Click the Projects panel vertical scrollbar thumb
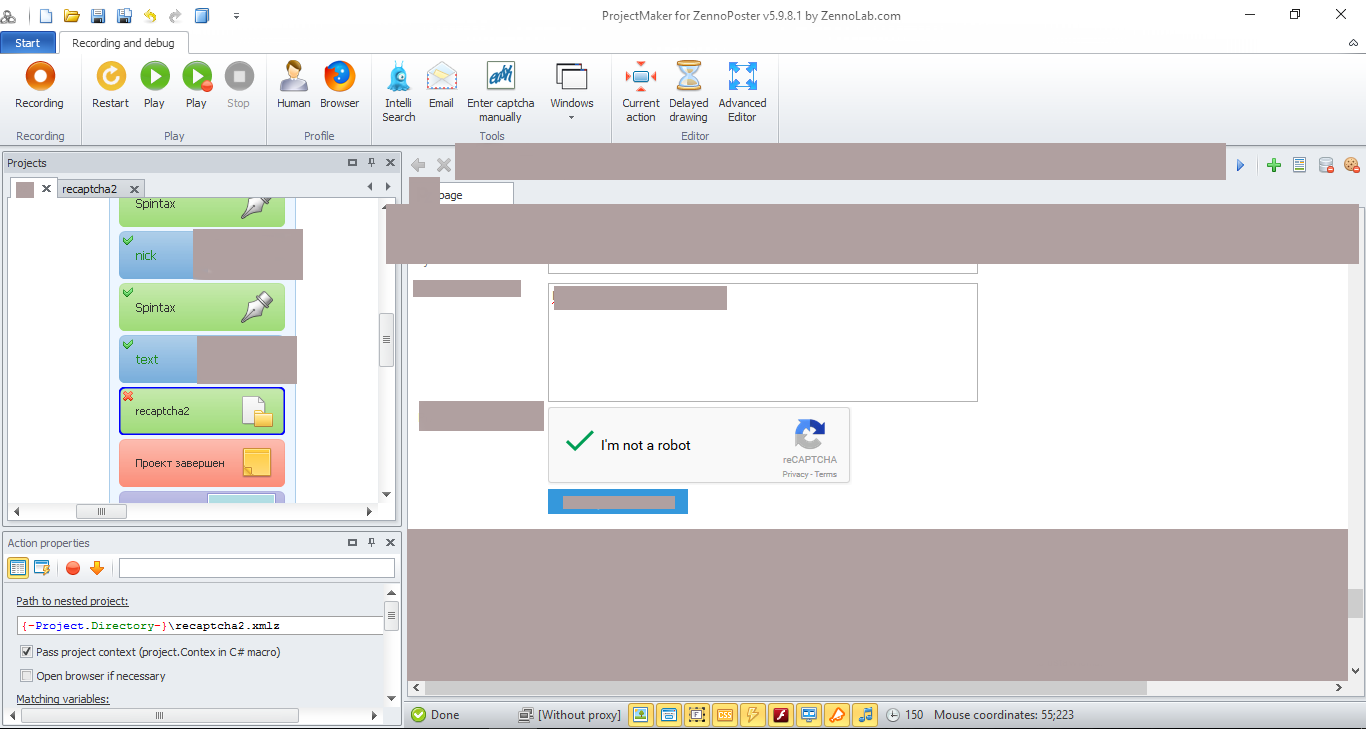1366x729 pixels. click(x=386, y=340)
